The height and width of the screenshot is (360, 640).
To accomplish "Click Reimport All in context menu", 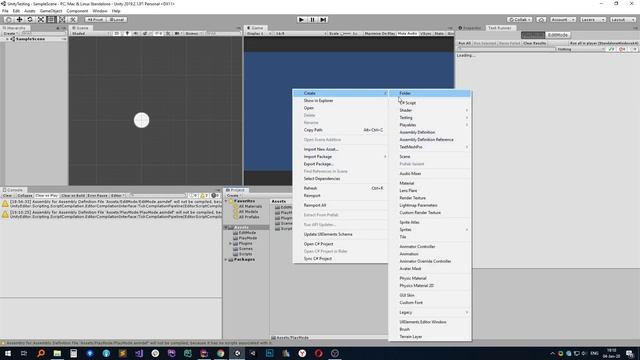I will [x=340, y=205].
